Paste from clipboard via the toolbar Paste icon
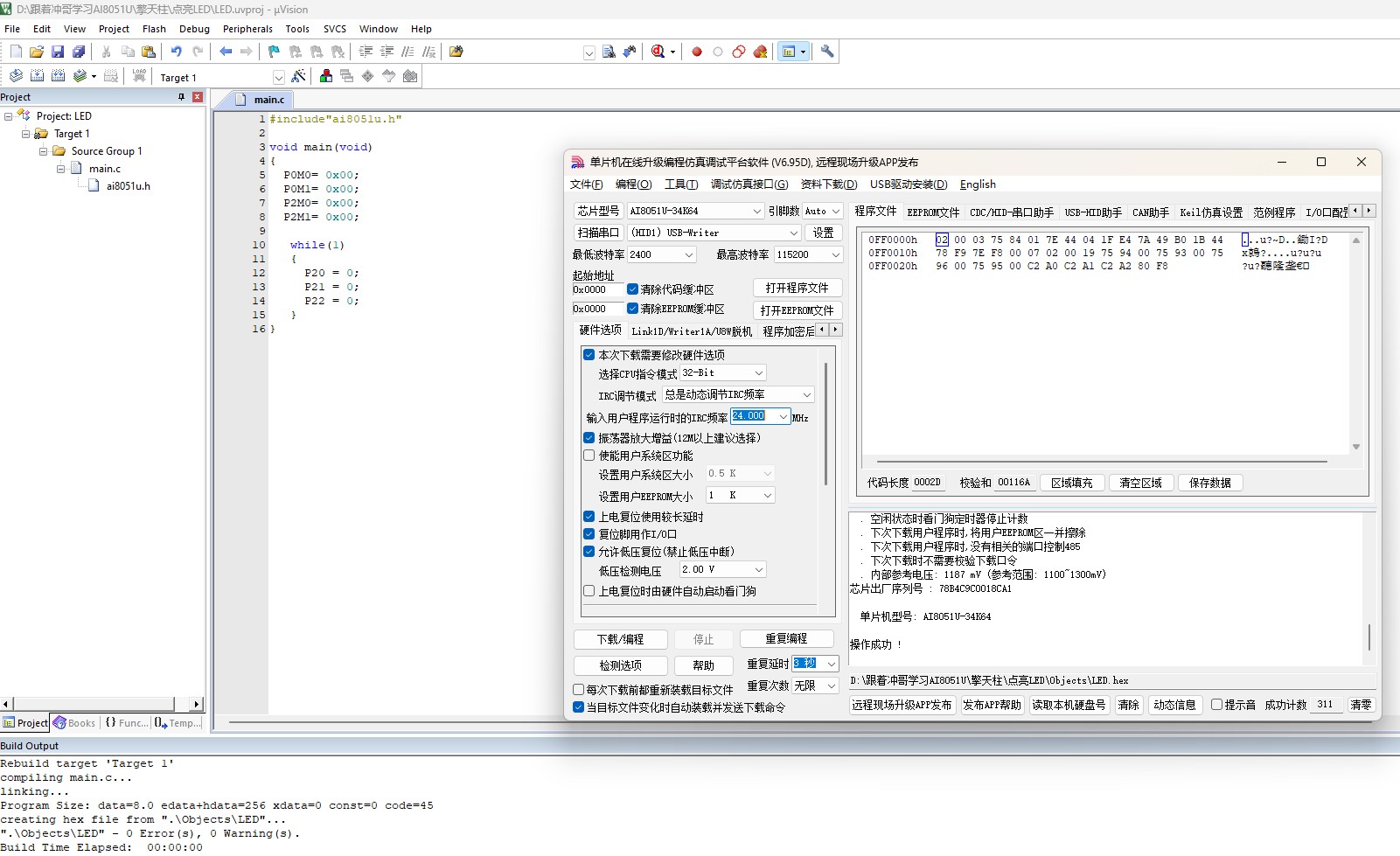Viewport: 1400px width, 856px height. (149, 52)
